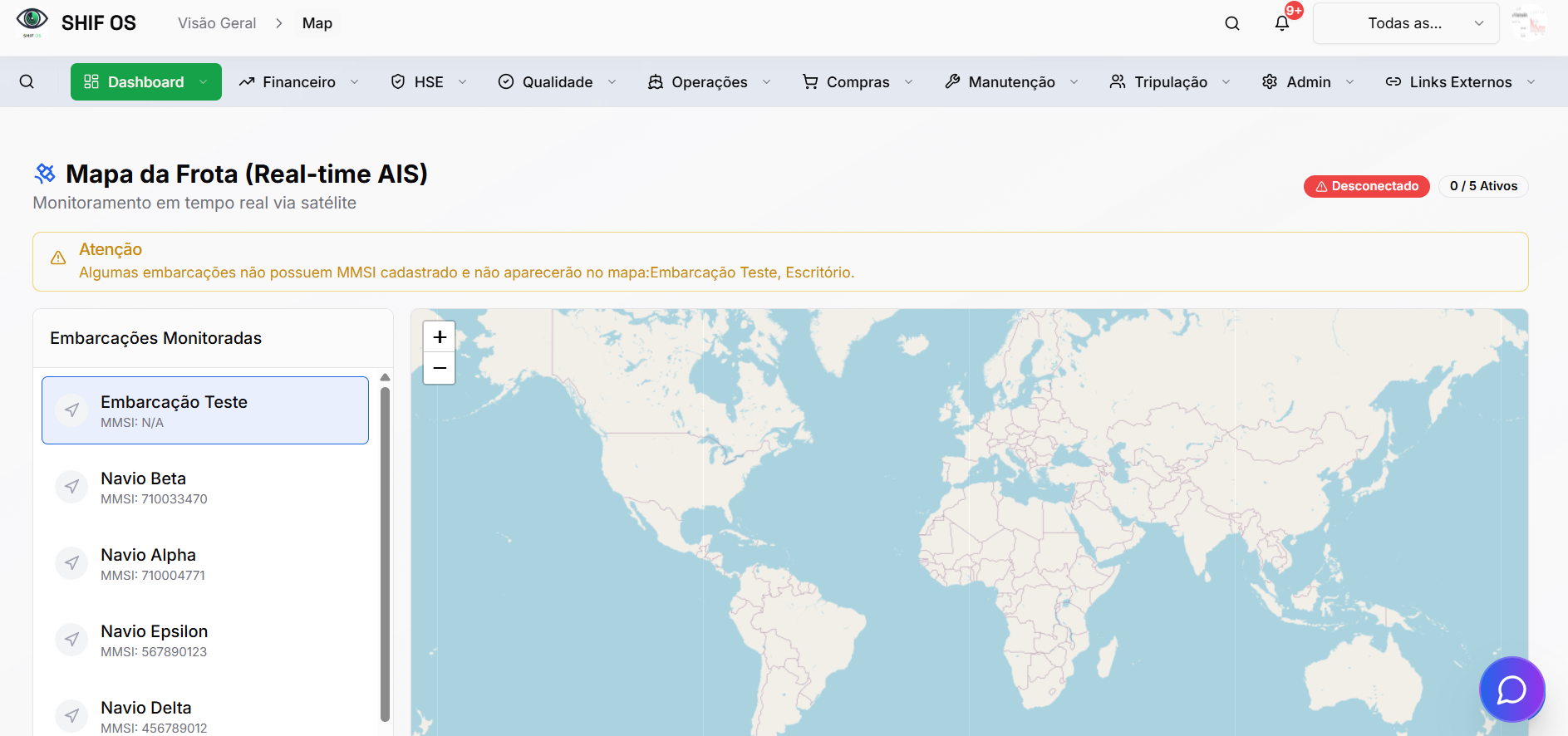Open the notifications bell
Screen dimensions: 1568x736
pyautogui.click(x=1282, y=23)
